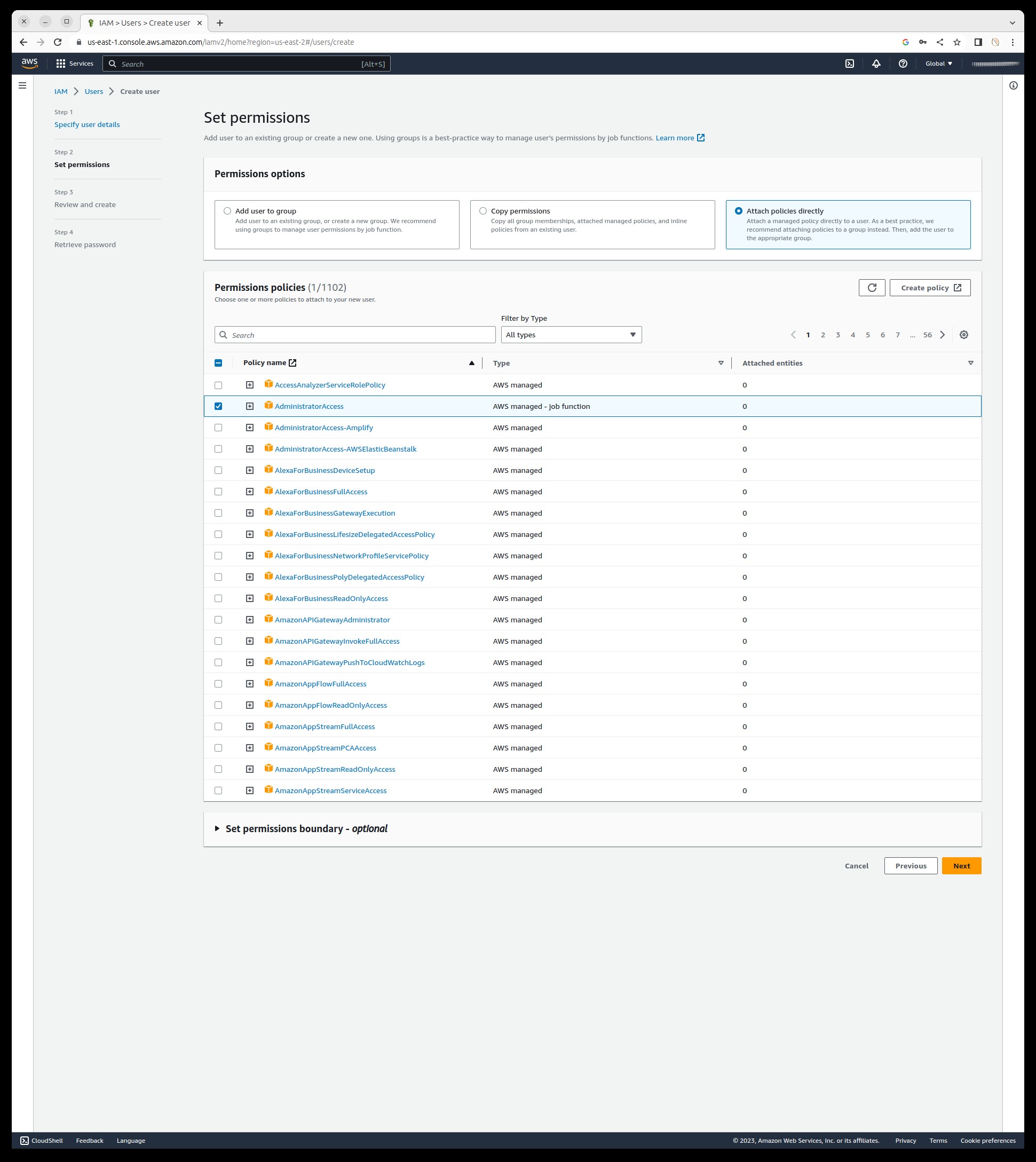Click the browser share icon

pos(940,42)
